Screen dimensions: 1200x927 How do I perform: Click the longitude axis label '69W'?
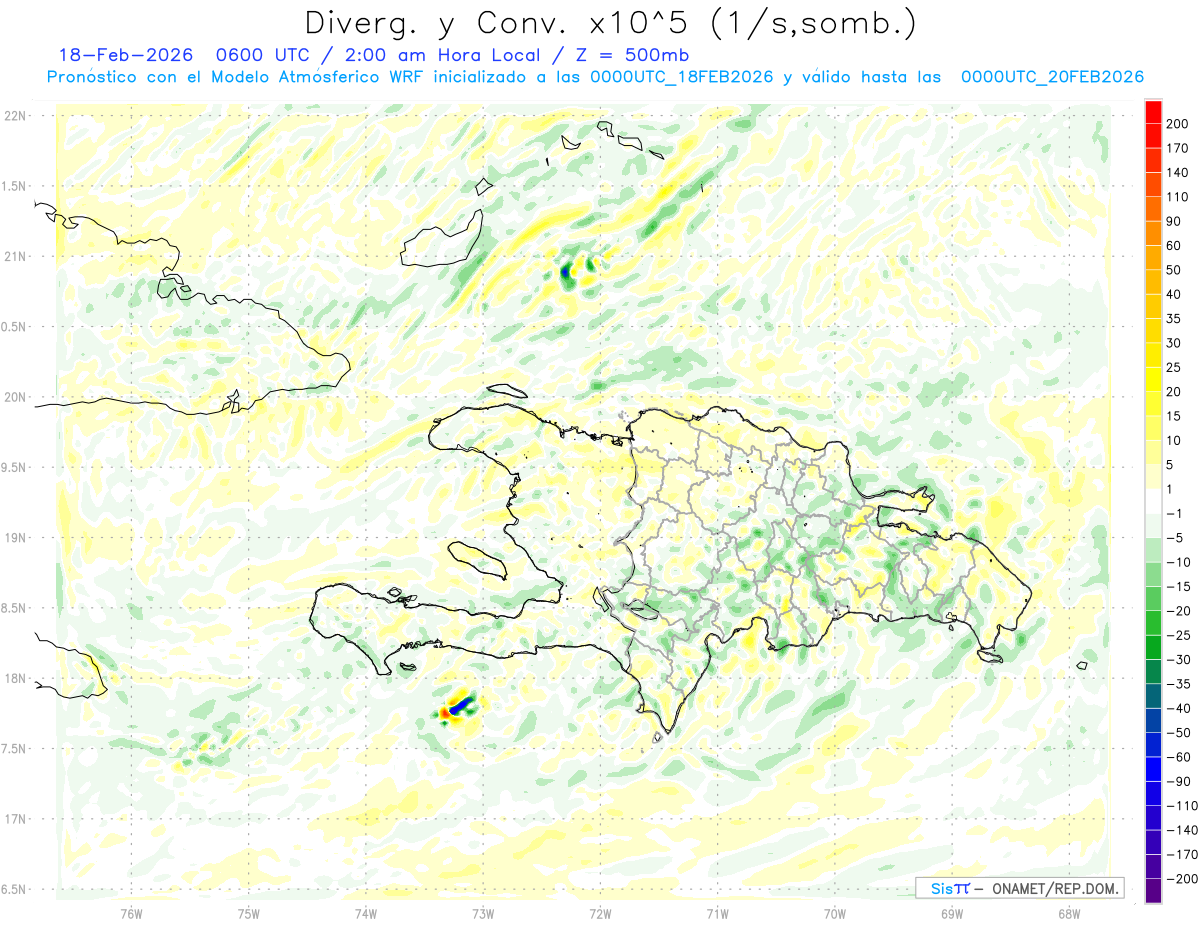pyautogui.click(x=952, y=913)
